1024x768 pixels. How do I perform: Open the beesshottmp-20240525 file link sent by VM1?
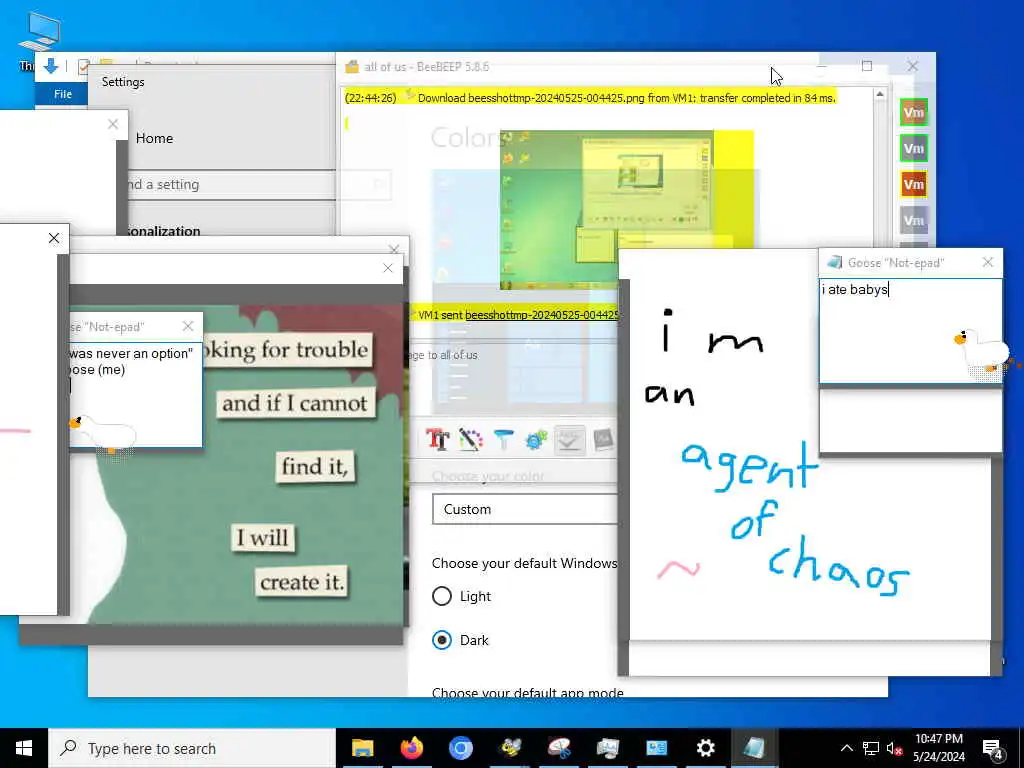[x=541, y=315]
